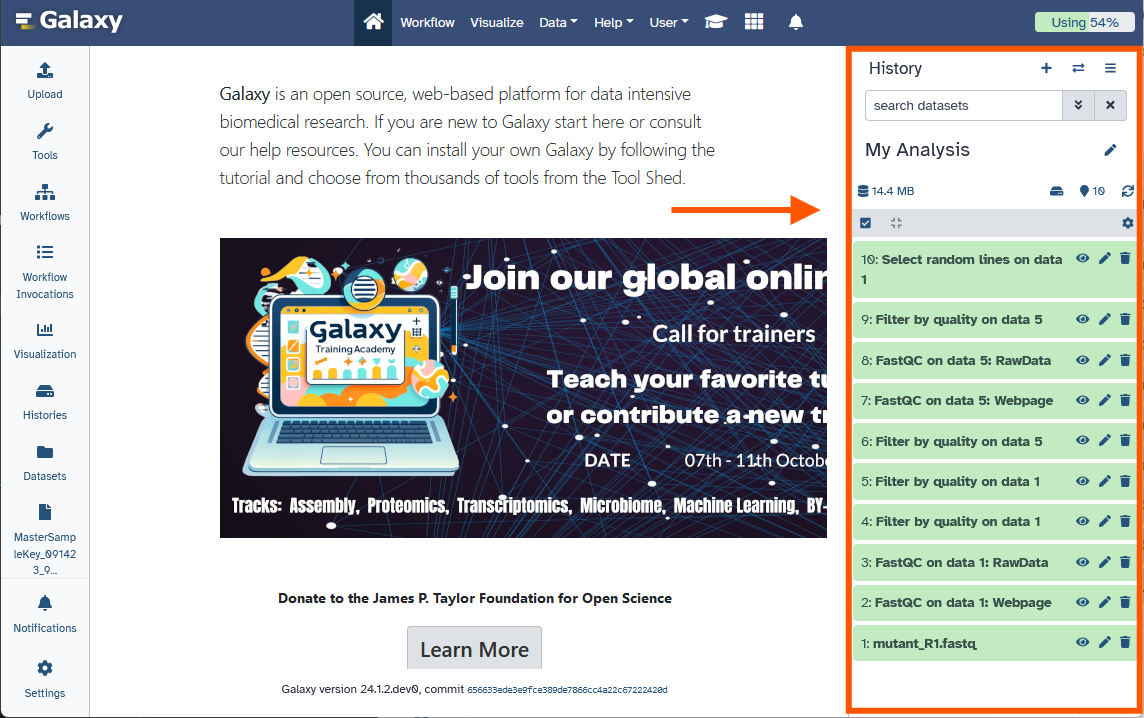Expand dataset 10 Select random lines
This screenshot has height=718, width=1144.
click(x=961, y=269)
